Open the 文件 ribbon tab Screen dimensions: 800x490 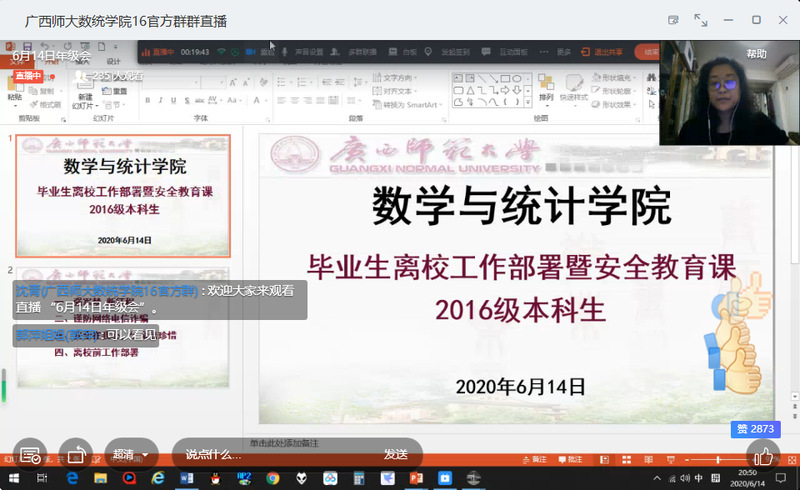pos(17,61)
